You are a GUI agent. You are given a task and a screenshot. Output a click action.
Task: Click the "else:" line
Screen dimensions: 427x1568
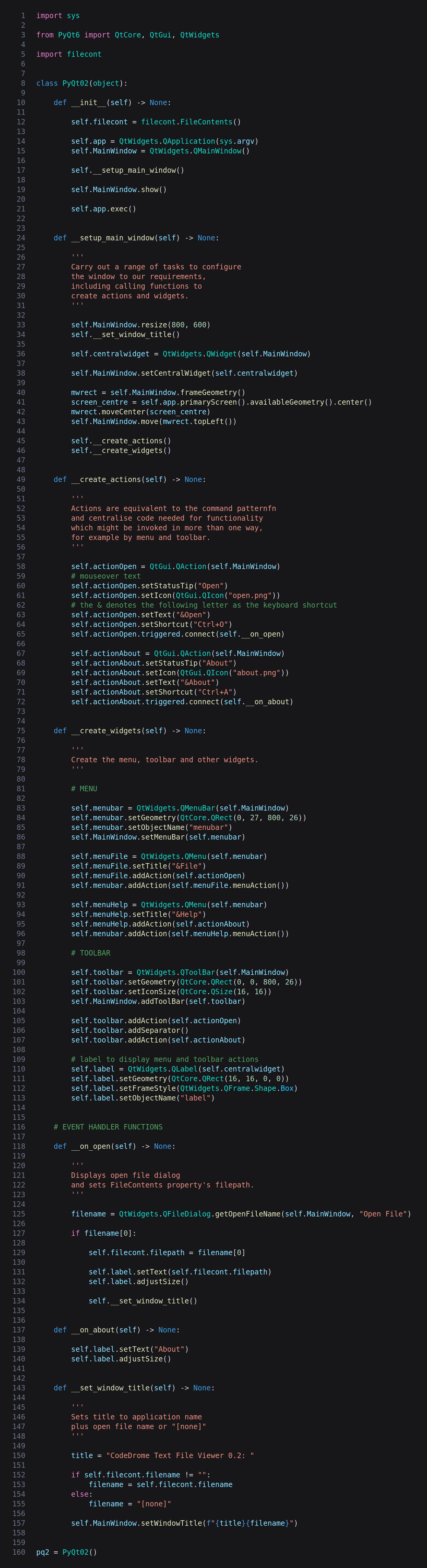pos(82,1494)
